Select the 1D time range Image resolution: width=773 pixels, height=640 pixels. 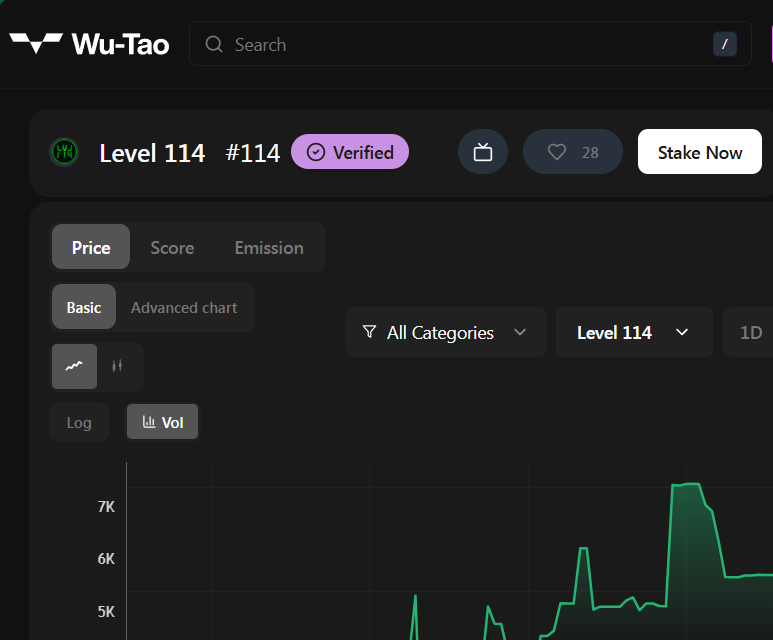[x=751, y=332]
